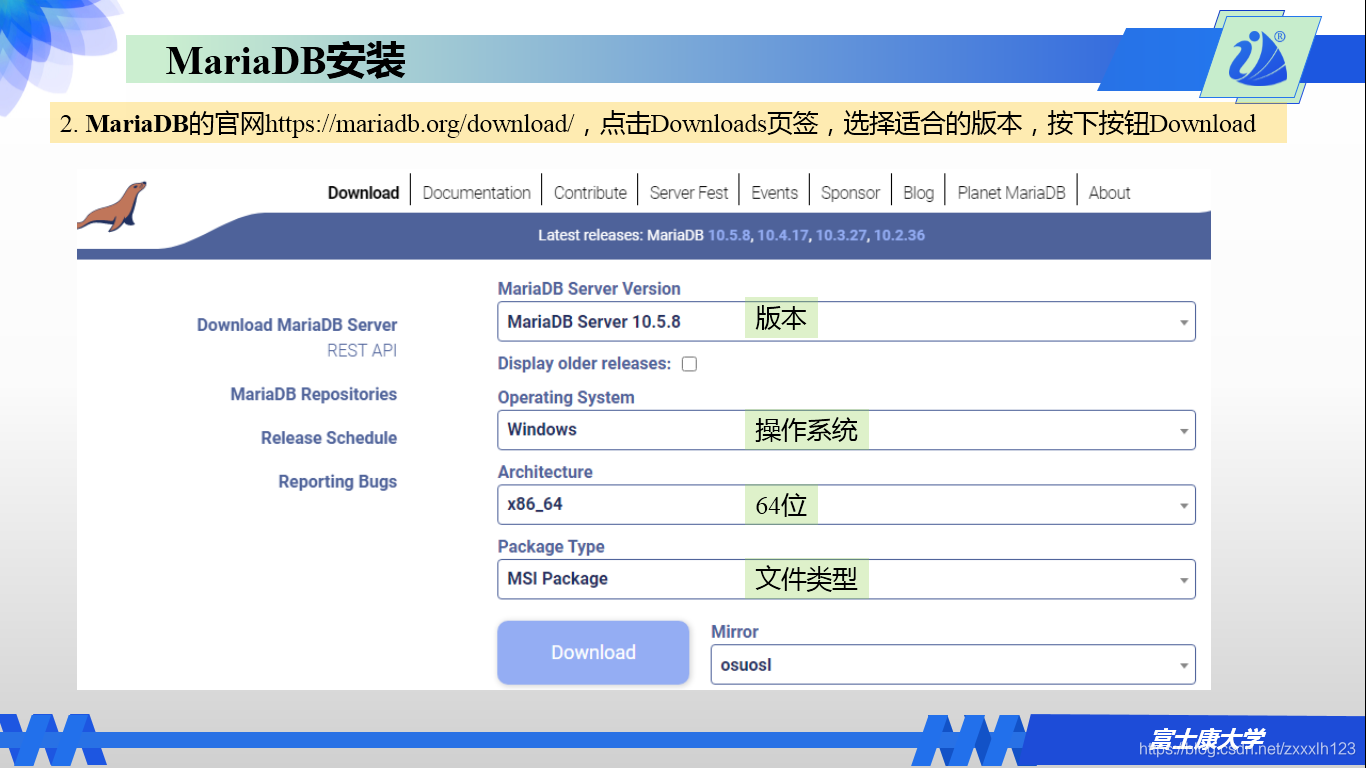Open the Download MariaDB Server link
1366x768 pixels.
tap(297, 325)
